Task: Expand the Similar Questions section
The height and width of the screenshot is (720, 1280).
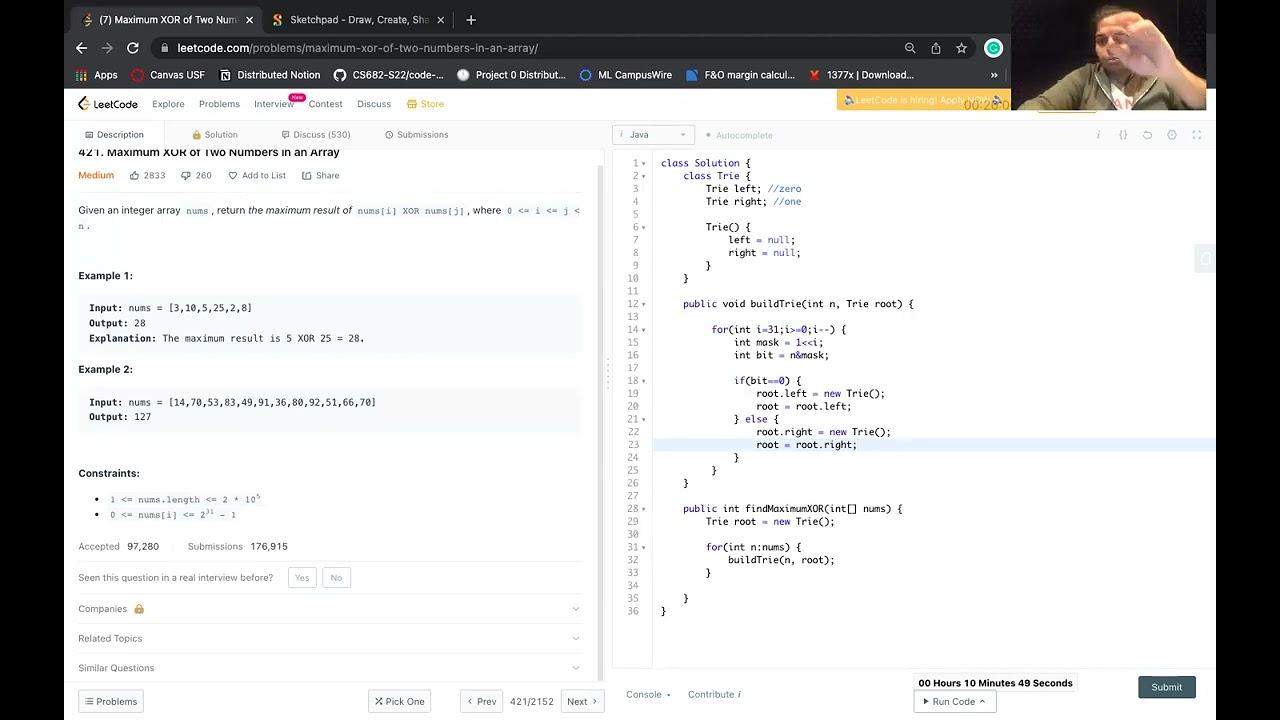Action: (x=329, y=668)
